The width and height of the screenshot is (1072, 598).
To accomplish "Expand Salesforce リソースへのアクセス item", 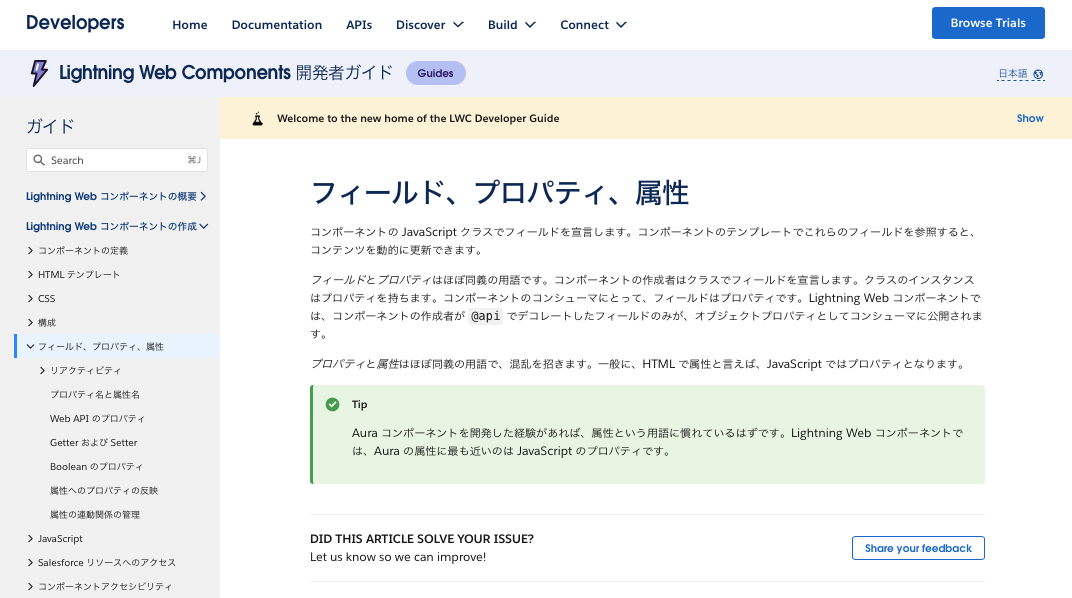I will click(x=30, y=562).
